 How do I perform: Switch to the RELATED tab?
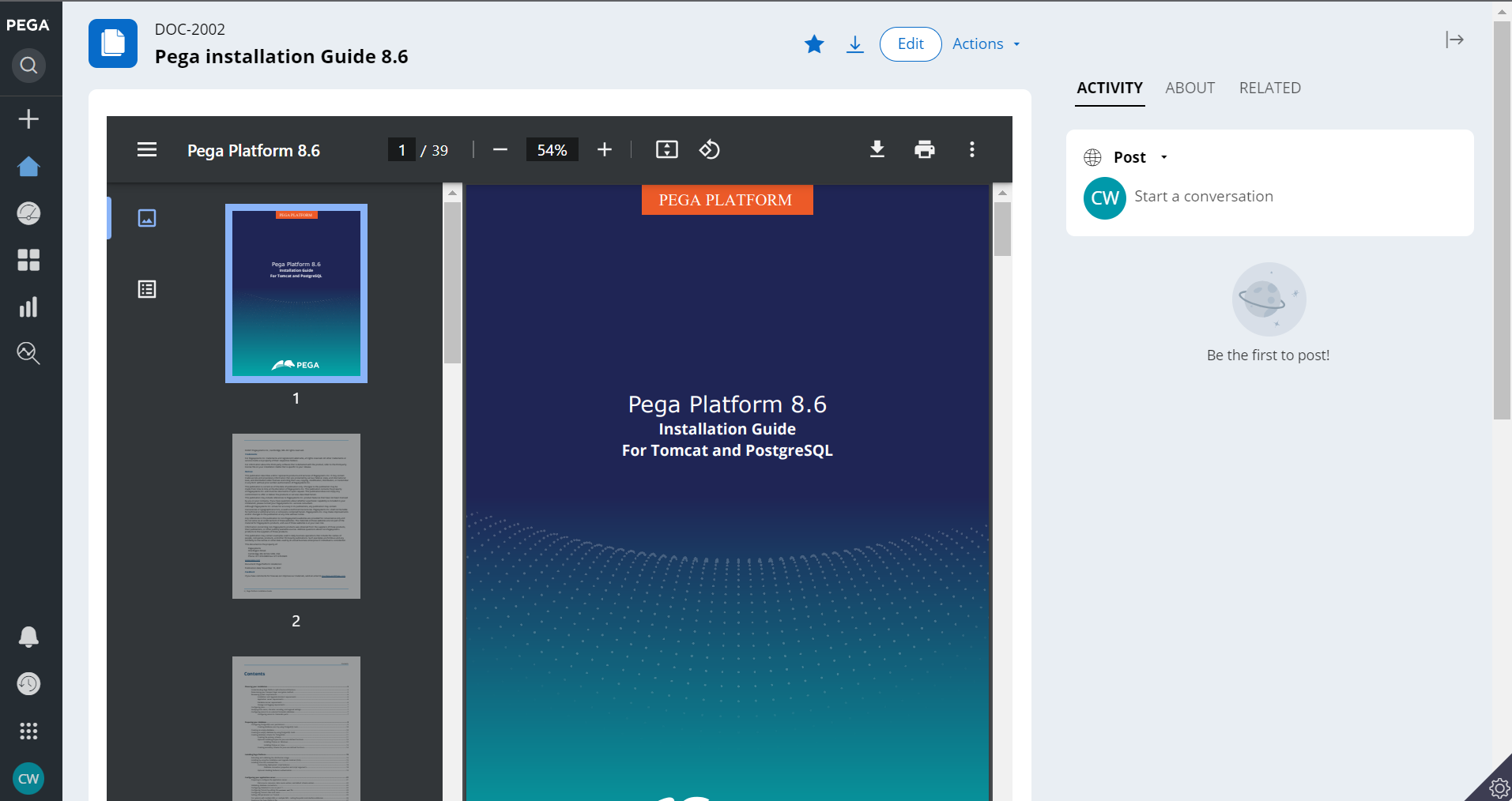(x=1270, y=88)
